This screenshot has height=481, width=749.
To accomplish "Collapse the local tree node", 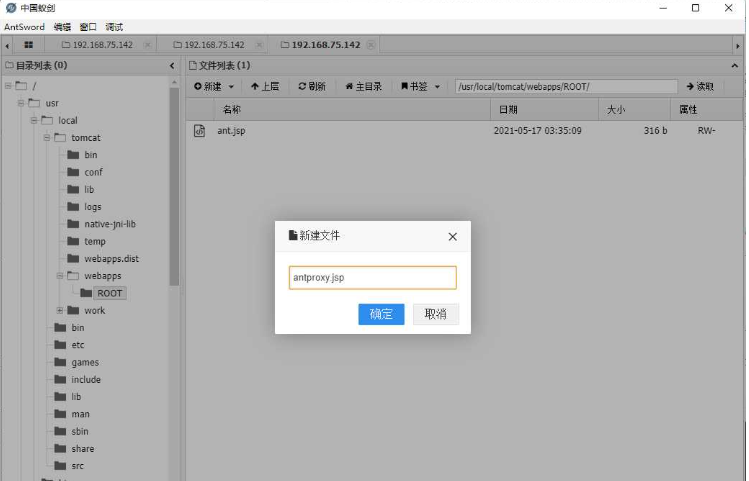I will pos(34,120).
